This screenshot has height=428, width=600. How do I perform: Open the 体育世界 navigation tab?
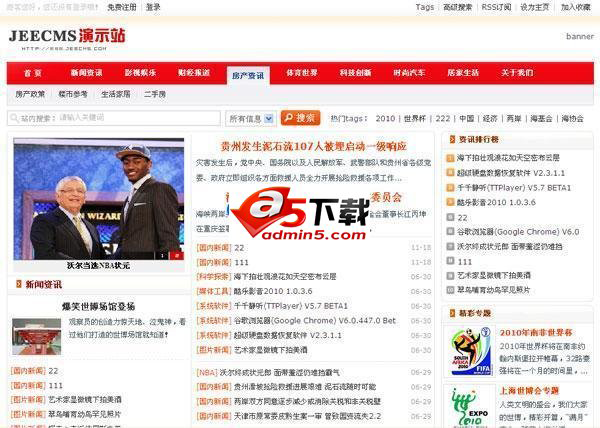pos(302,73)
